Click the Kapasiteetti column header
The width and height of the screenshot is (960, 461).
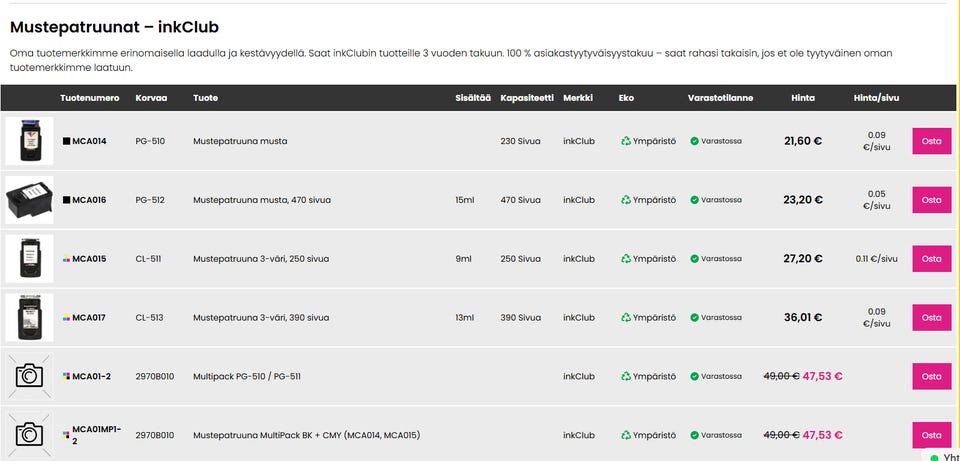tap(527, 98)
